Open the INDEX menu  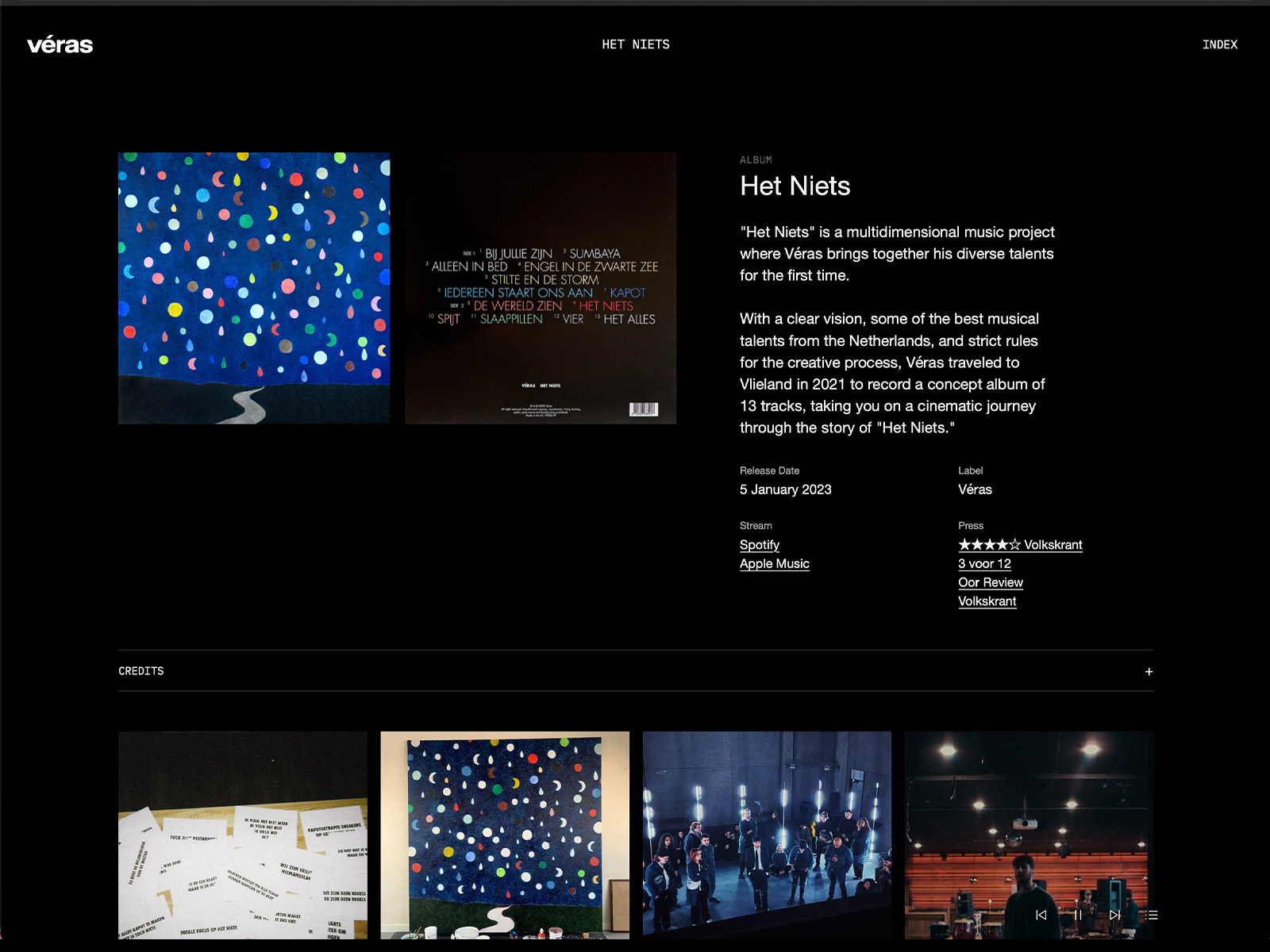tap(1220, 45)
